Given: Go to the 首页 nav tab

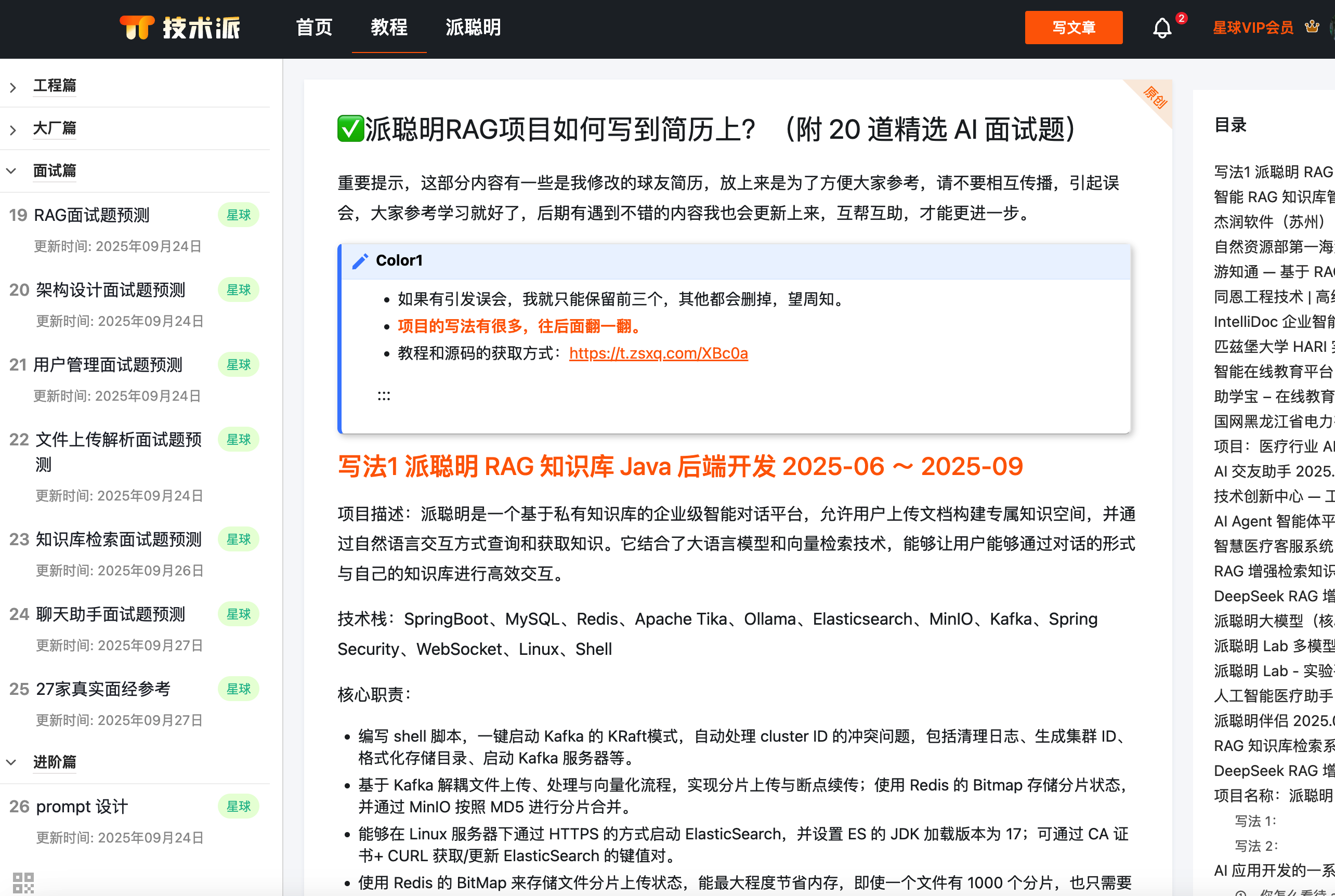Looking at the screenshot, I should [x=314, y=28].
